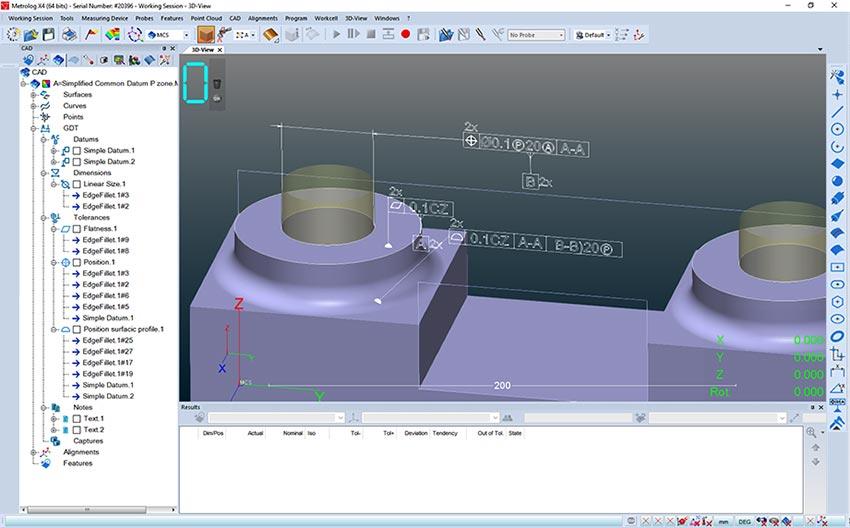Click the color map toolbar icon

[x=112, y=34]
